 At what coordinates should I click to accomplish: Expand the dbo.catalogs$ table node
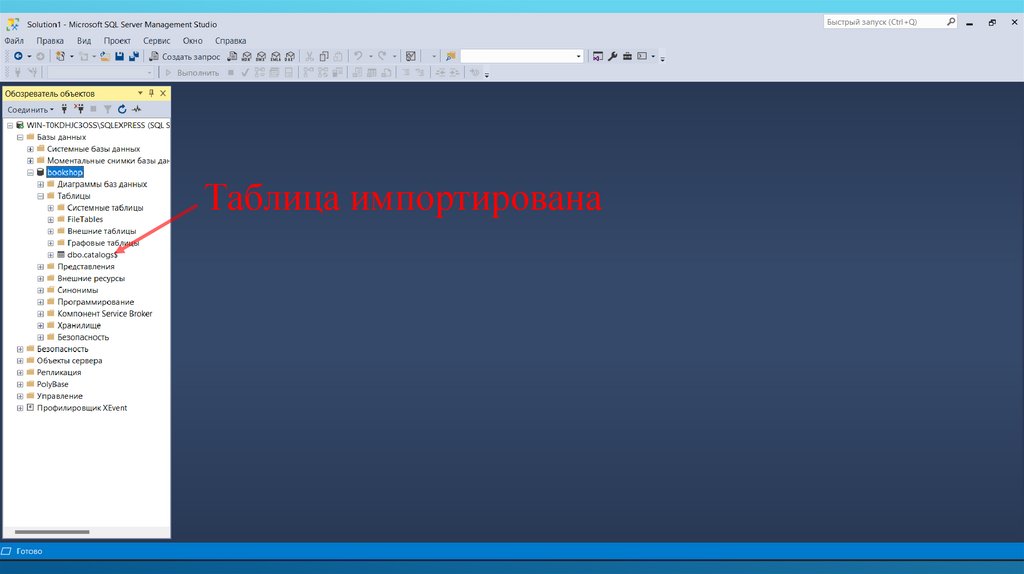pyautogui.click(x=50, y=255)
